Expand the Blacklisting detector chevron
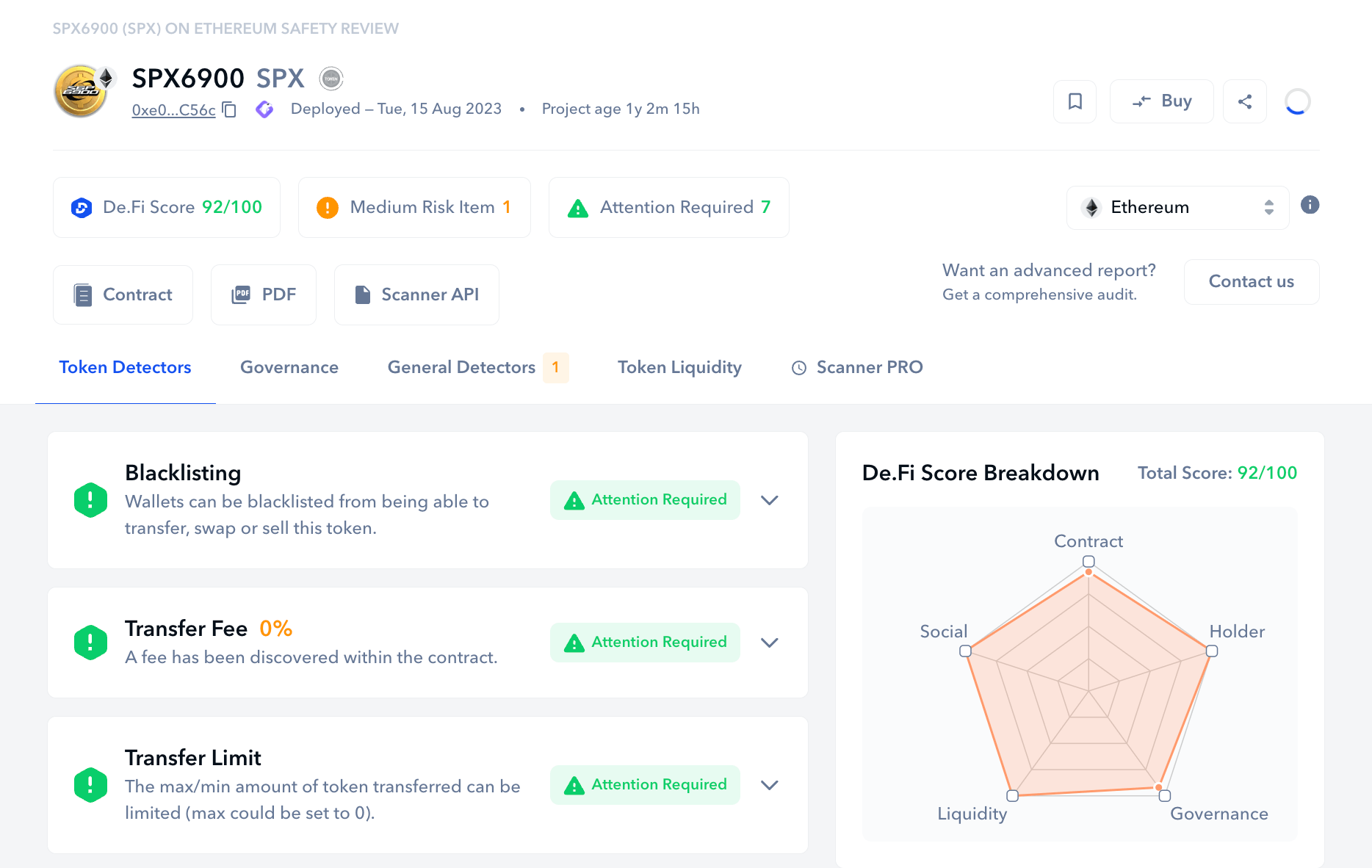This screenshot has width=1372, height=868. [x=769, y=500]
